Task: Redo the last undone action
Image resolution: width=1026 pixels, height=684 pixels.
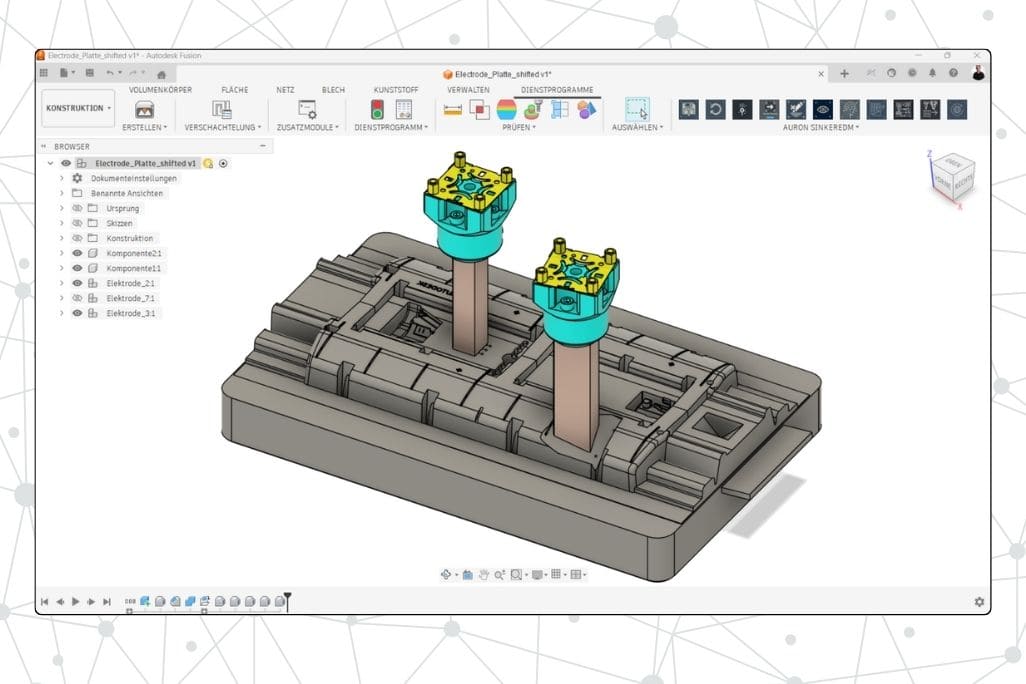Action: click(x=133, y=73)
